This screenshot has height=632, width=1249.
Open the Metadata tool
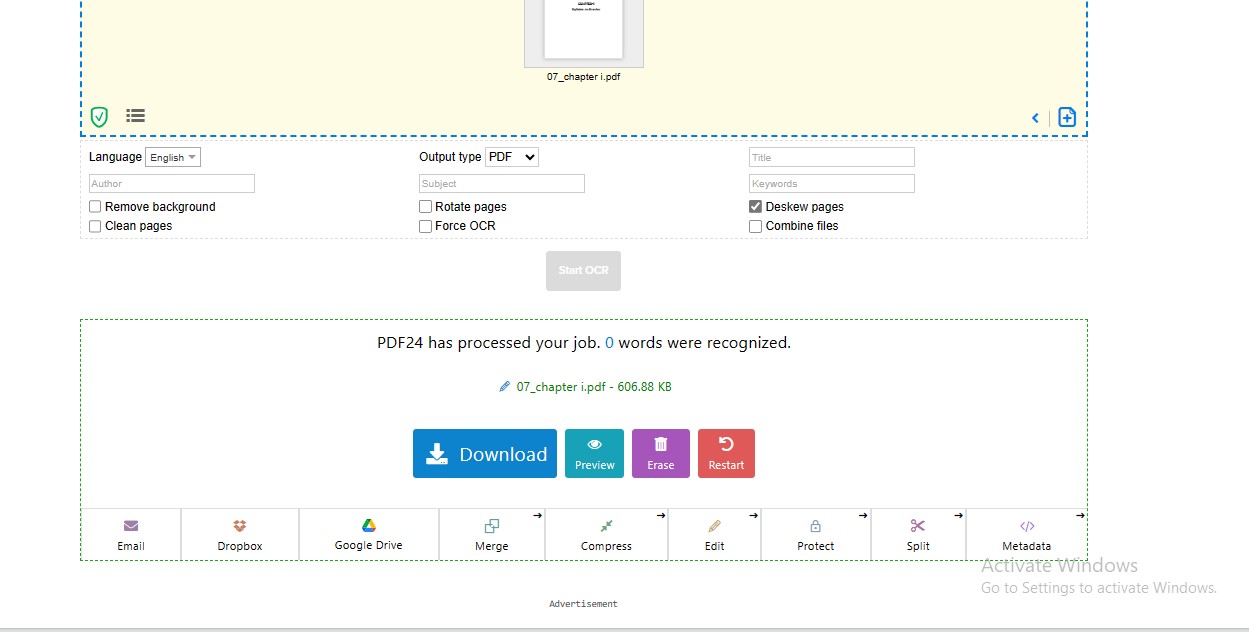click(1026, 535)
